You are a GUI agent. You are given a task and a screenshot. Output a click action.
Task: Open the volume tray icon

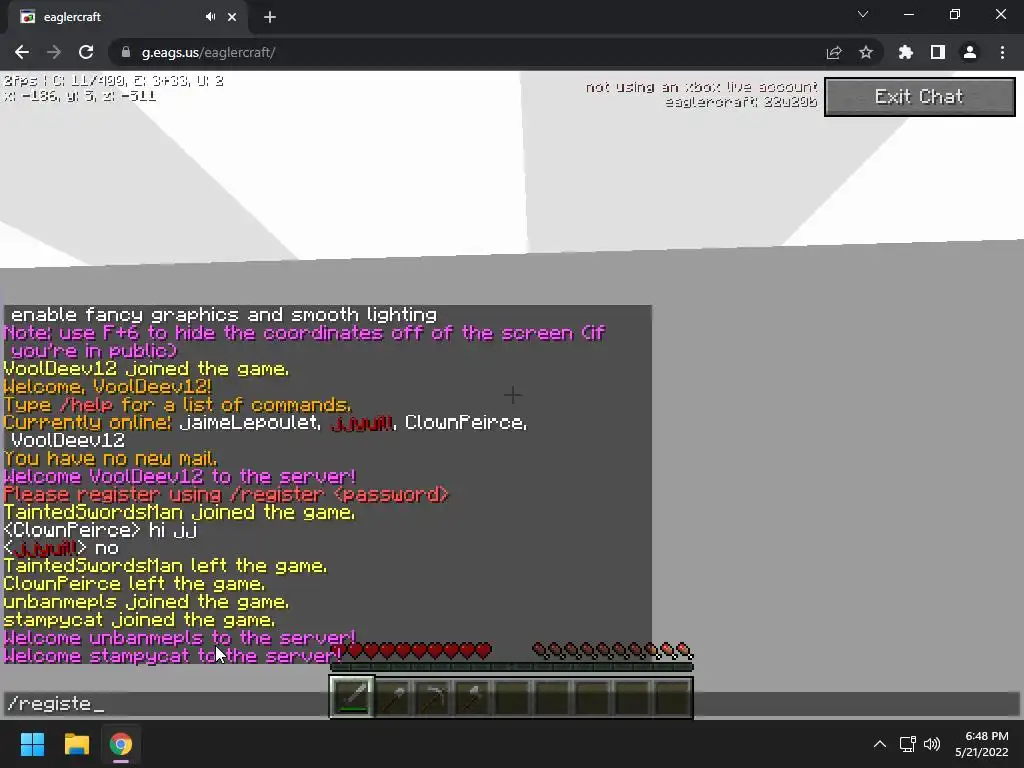click(x=932, y=744)
